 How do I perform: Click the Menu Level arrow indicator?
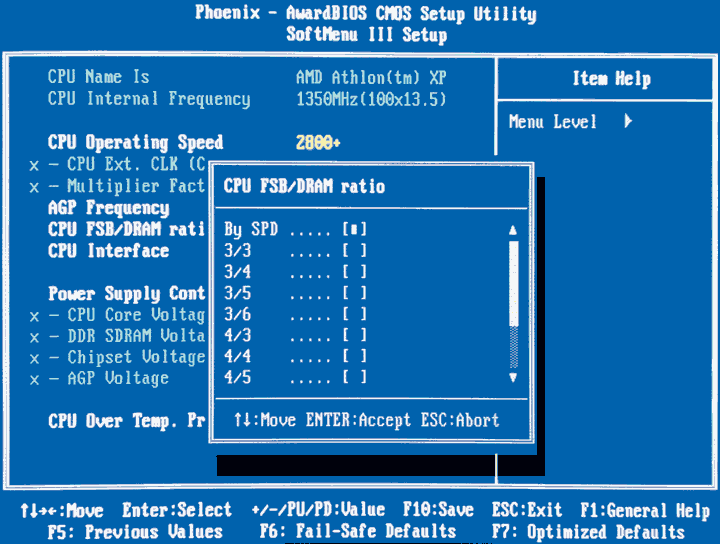click(628, 122)
